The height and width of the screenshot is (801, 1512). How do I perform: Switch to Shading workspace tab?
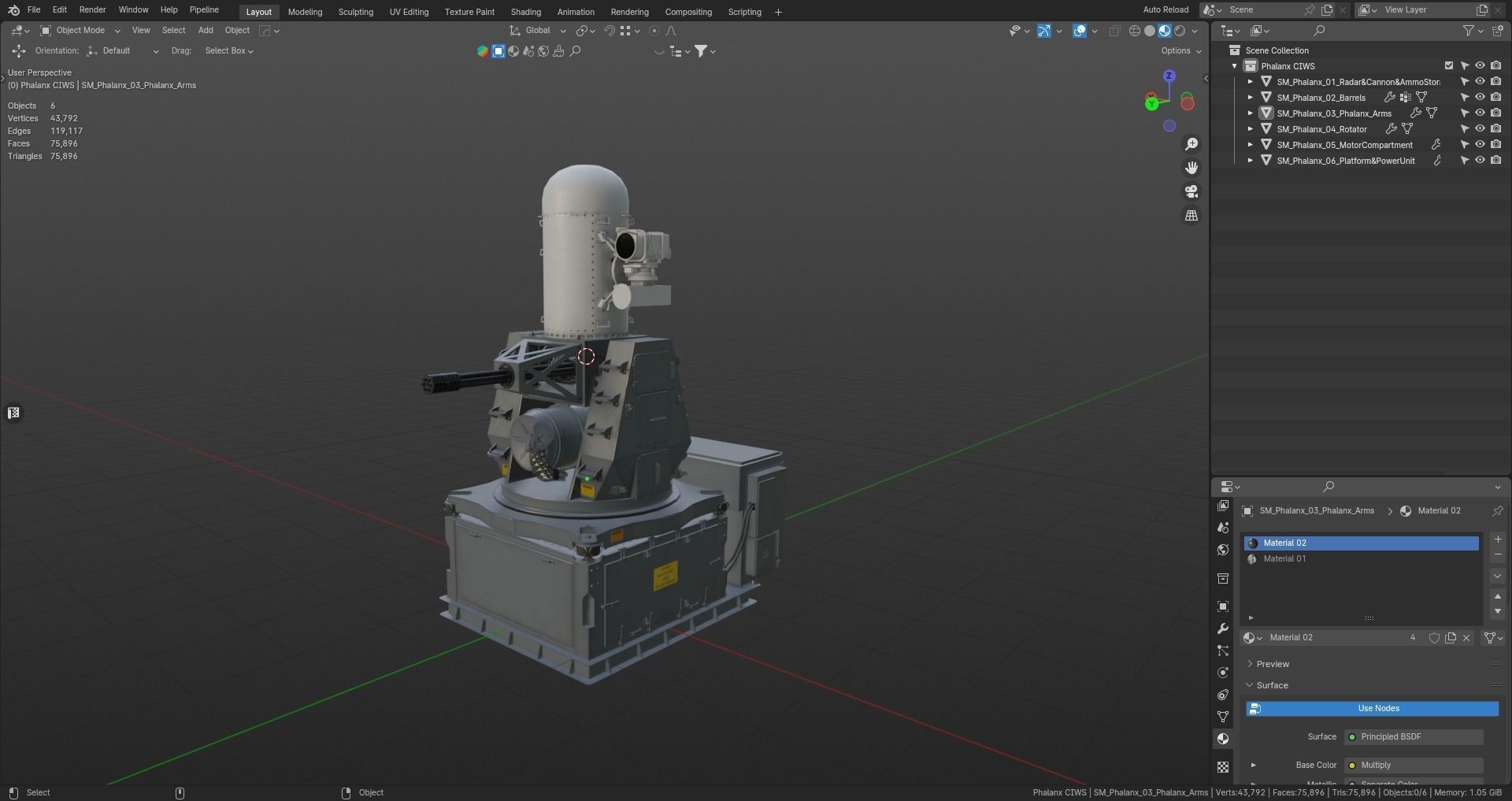point(525,12)
